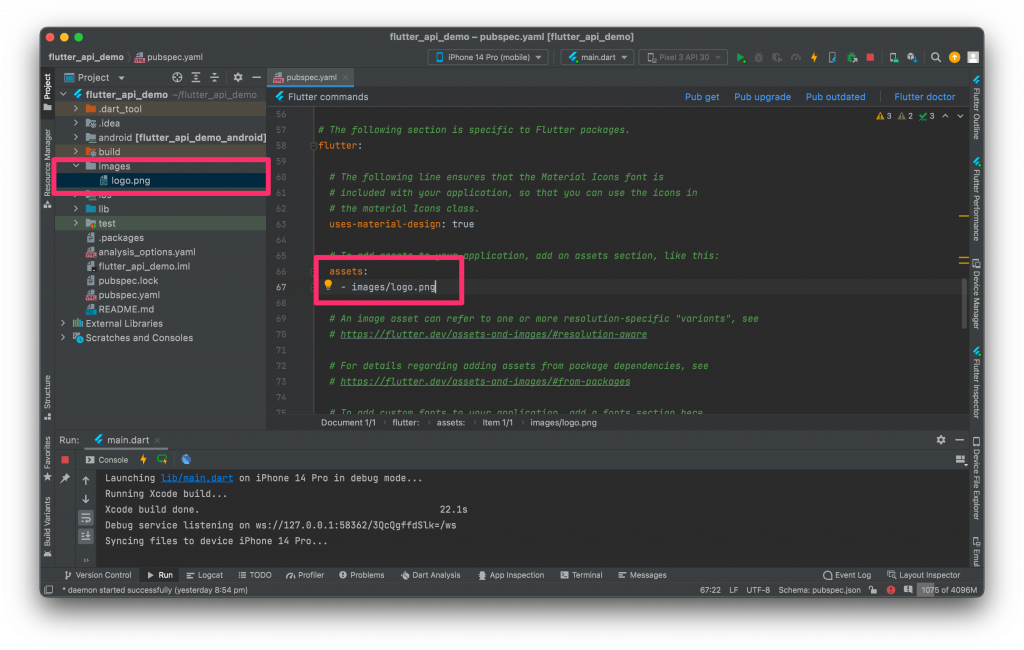Open the Pixel 3 API 30 dropdown
This screenshot has height=650, width=1024.
point(683,57)
